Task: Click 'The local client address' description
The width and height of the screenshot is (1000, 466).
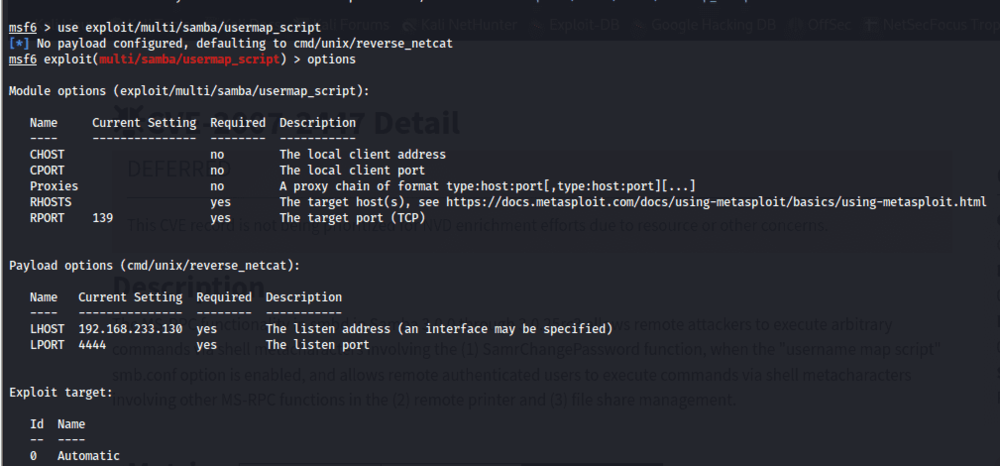Action: (362, 154)
